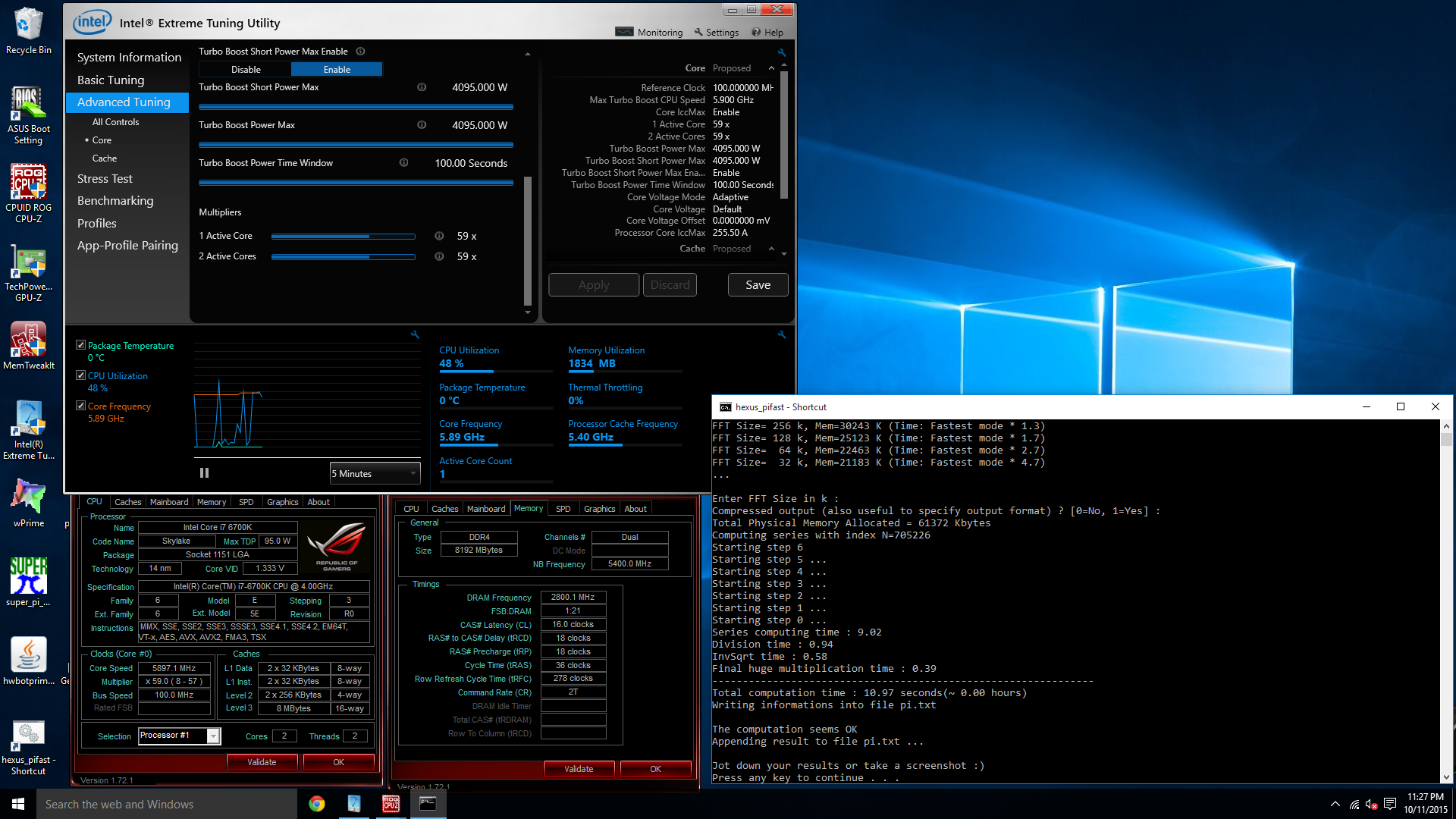The width and height of the screenshot is (1456, 819).
Task: Launch TechPowerUp GPU-Z desktop icon
Action: click(28, 271)
